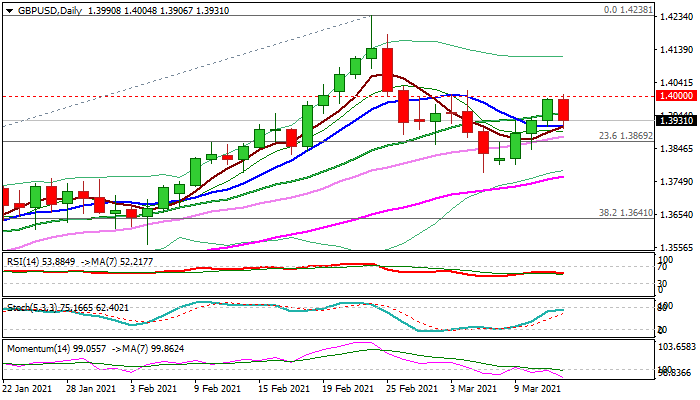Click the 9 Mar 2021 date label
The width and height of the screenshot is (700, 400).
[537, 388]
